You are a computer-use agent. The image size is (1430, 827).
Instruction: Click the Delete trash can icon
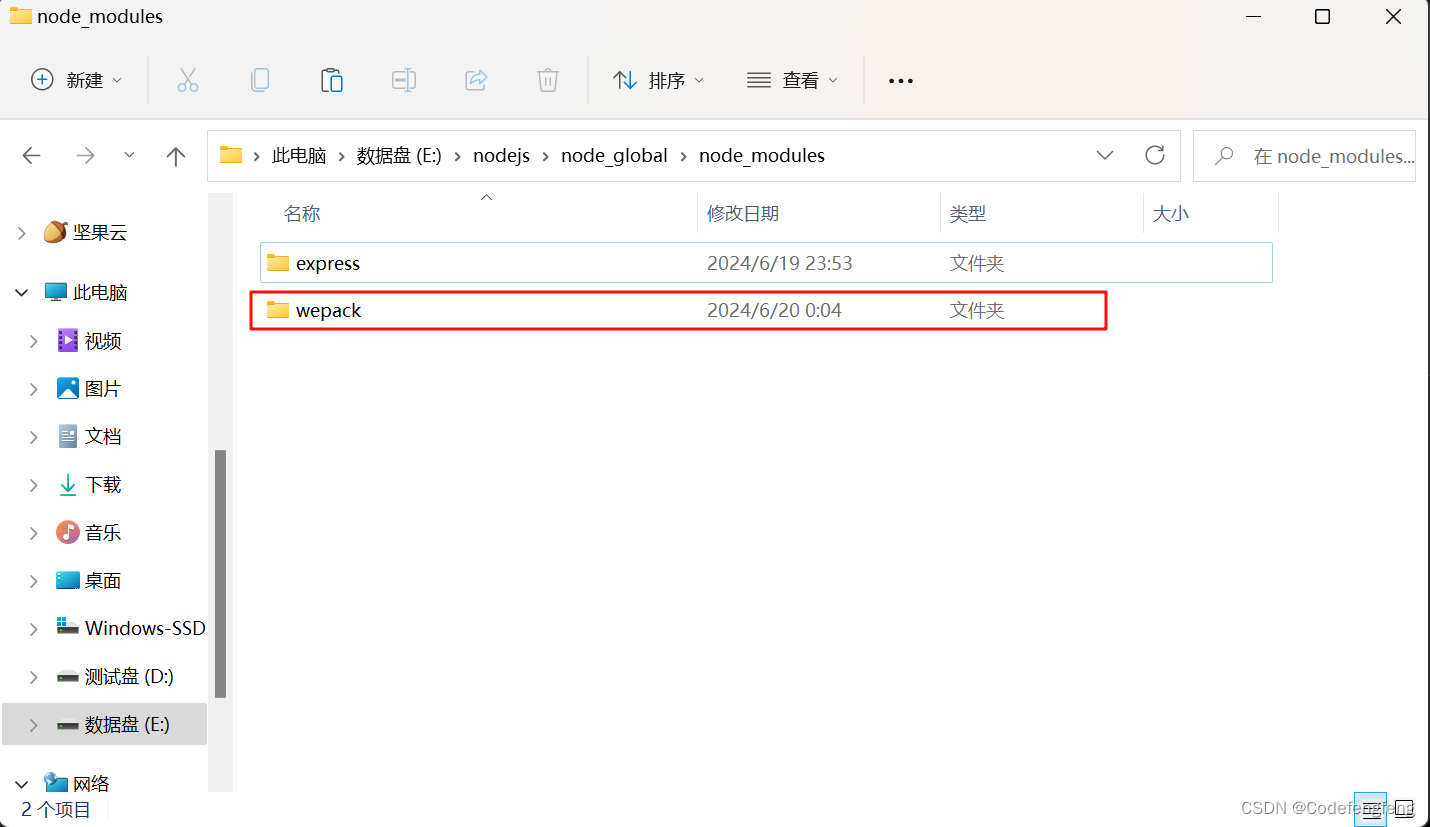(x=547, y=80)
